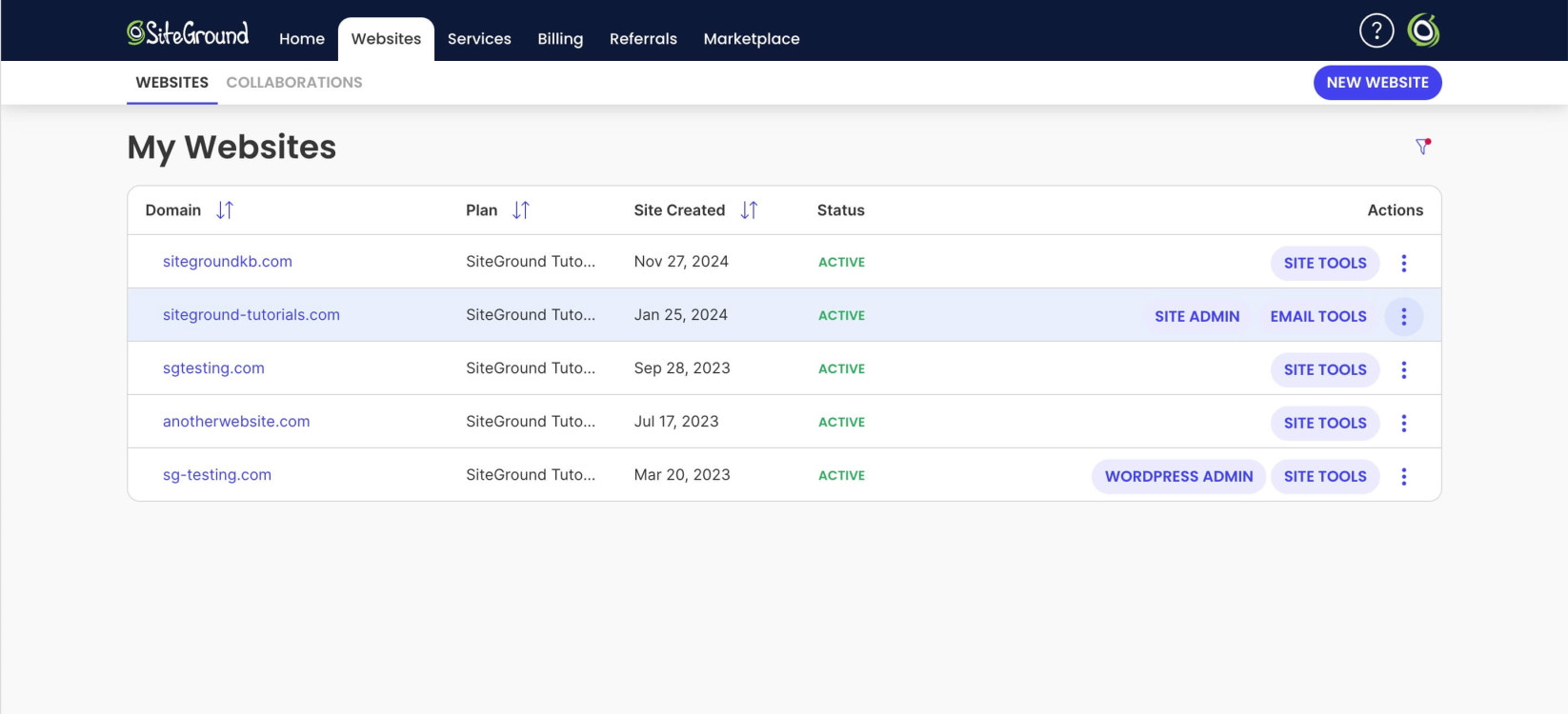This screenshot has height=714, width=1568.
Task: Click the plan cell for sitegroundkb.com
Action: point(531,262)
